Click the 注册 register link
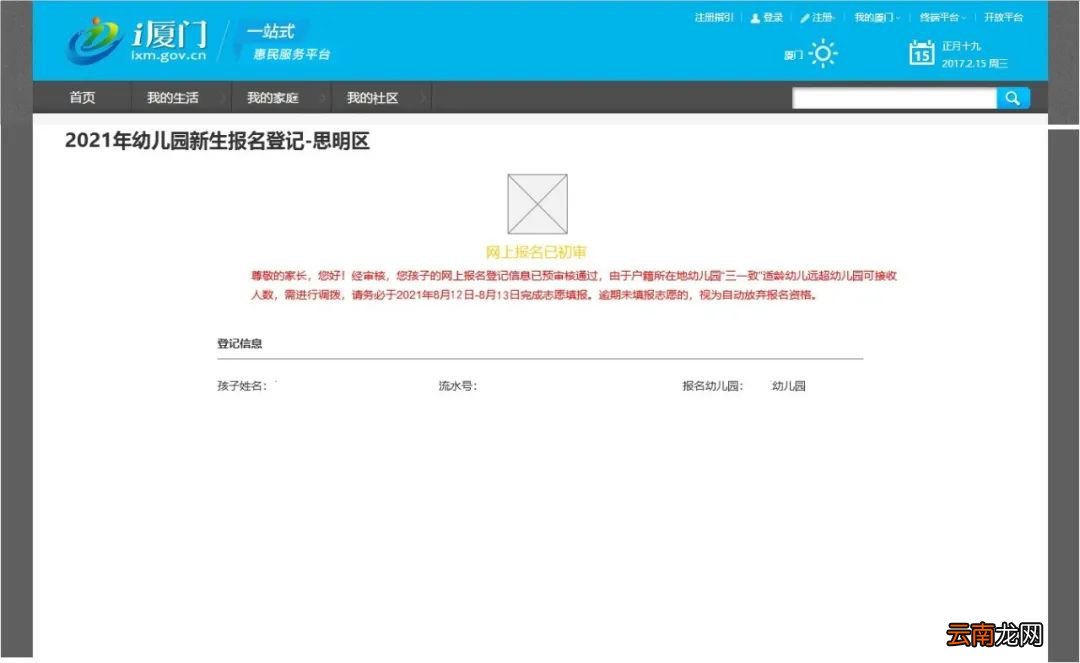The image size is (1080, 663). (x=817, y=17)
